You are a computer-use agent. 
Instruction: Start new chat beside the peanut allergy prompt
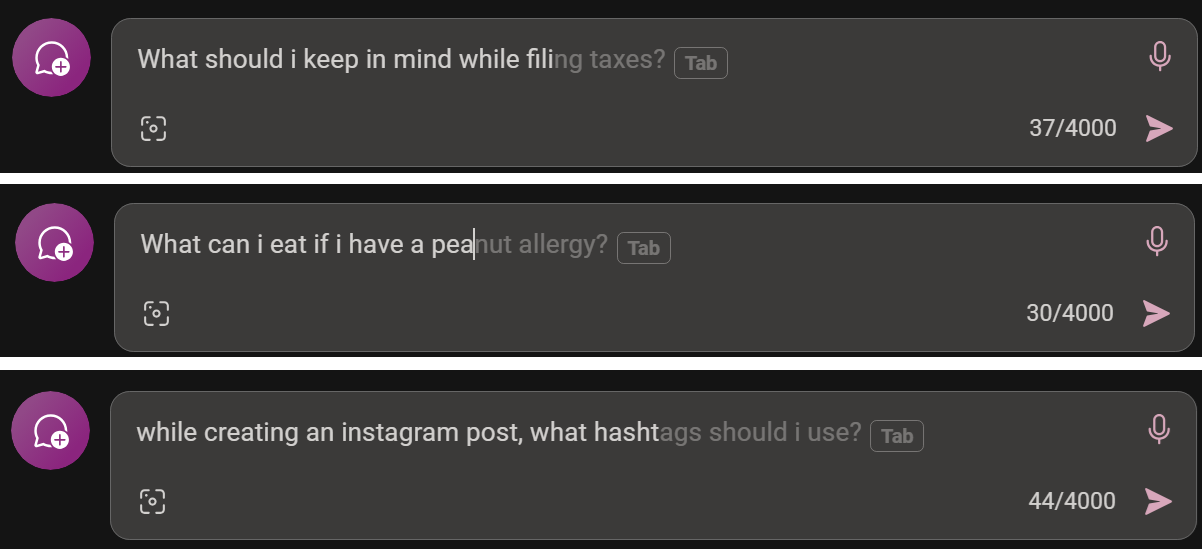[54, 243]
